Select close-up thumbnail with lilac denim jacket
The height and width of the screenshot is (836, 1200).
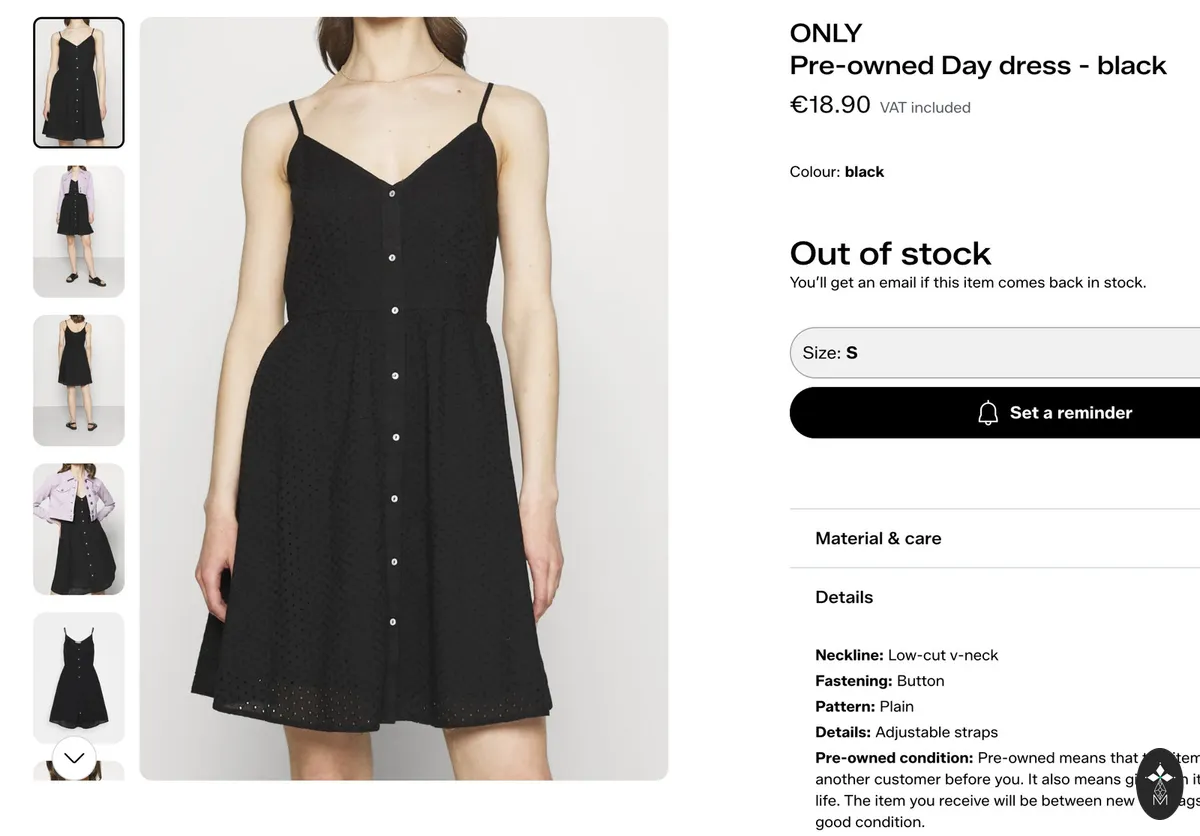[x=79, y=529]
